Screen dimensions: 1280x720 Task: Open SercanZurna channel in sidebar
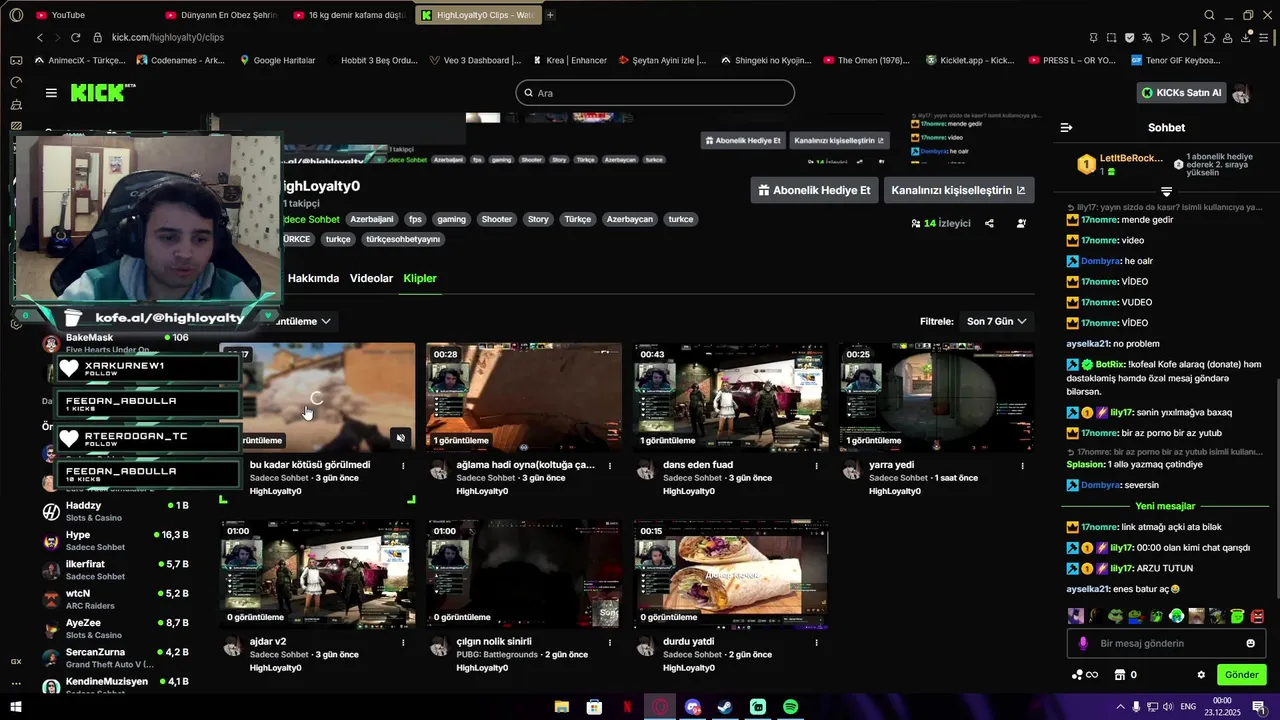tap(115, 658)
